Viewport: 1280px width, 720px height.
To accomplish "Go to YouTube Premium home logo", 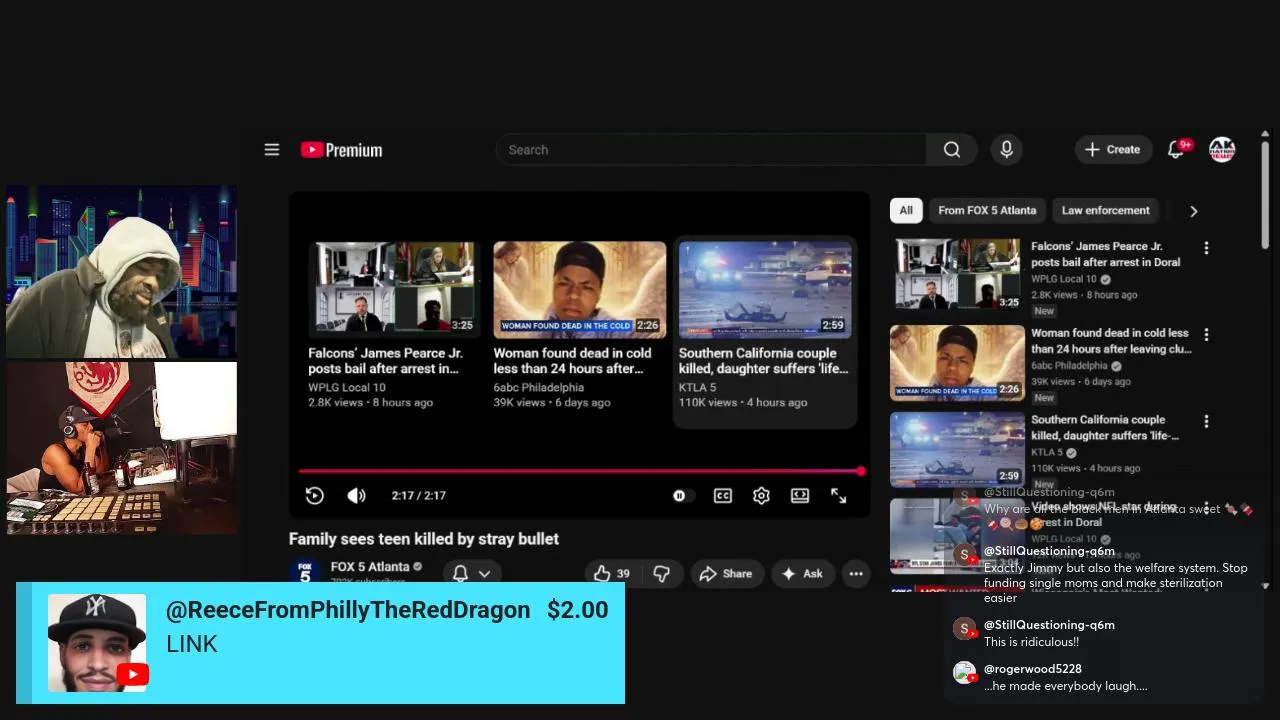I will (x=341, y=150).
